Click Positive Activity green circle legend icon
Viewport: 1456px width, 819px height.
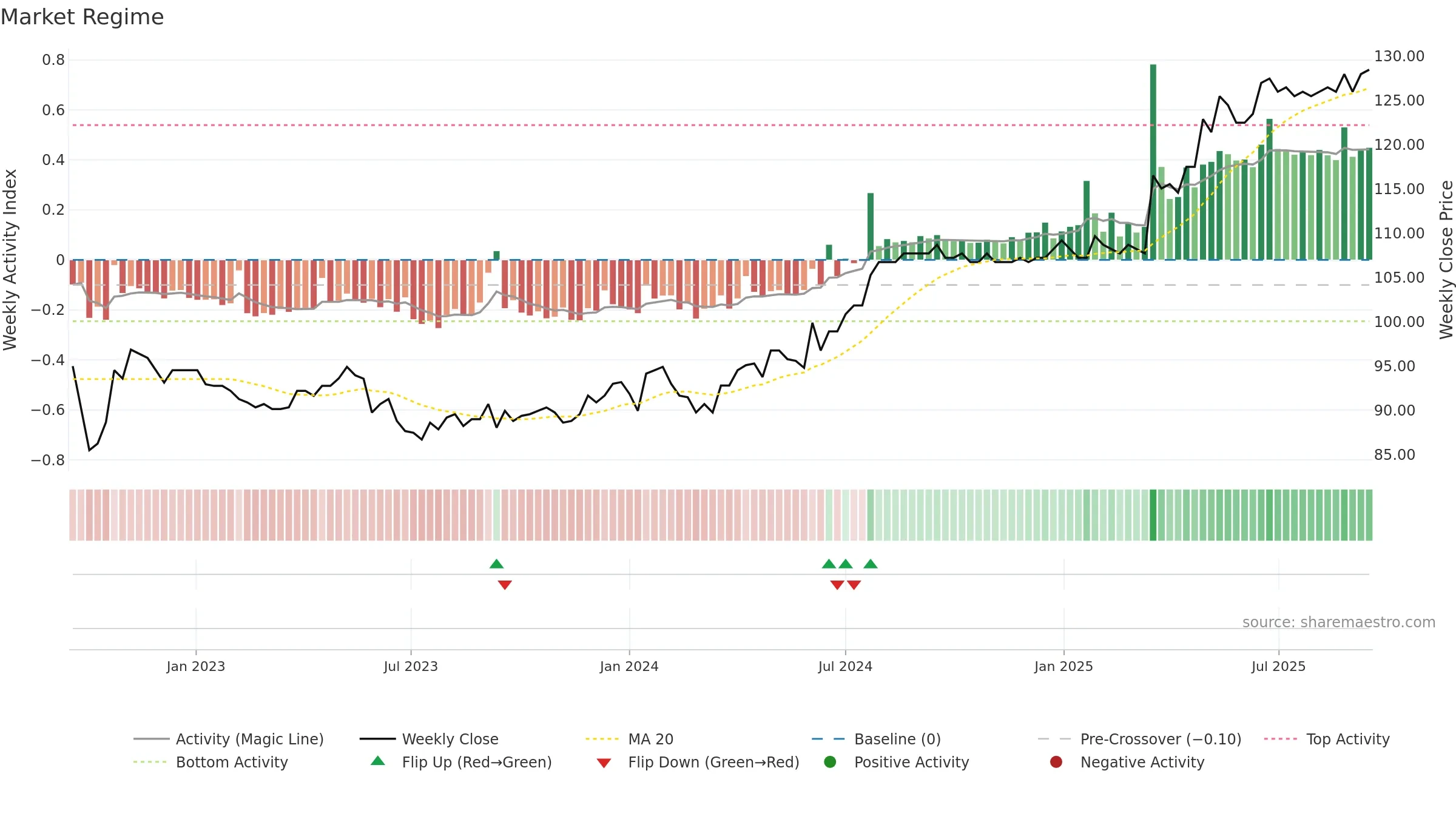coord(830,761)
